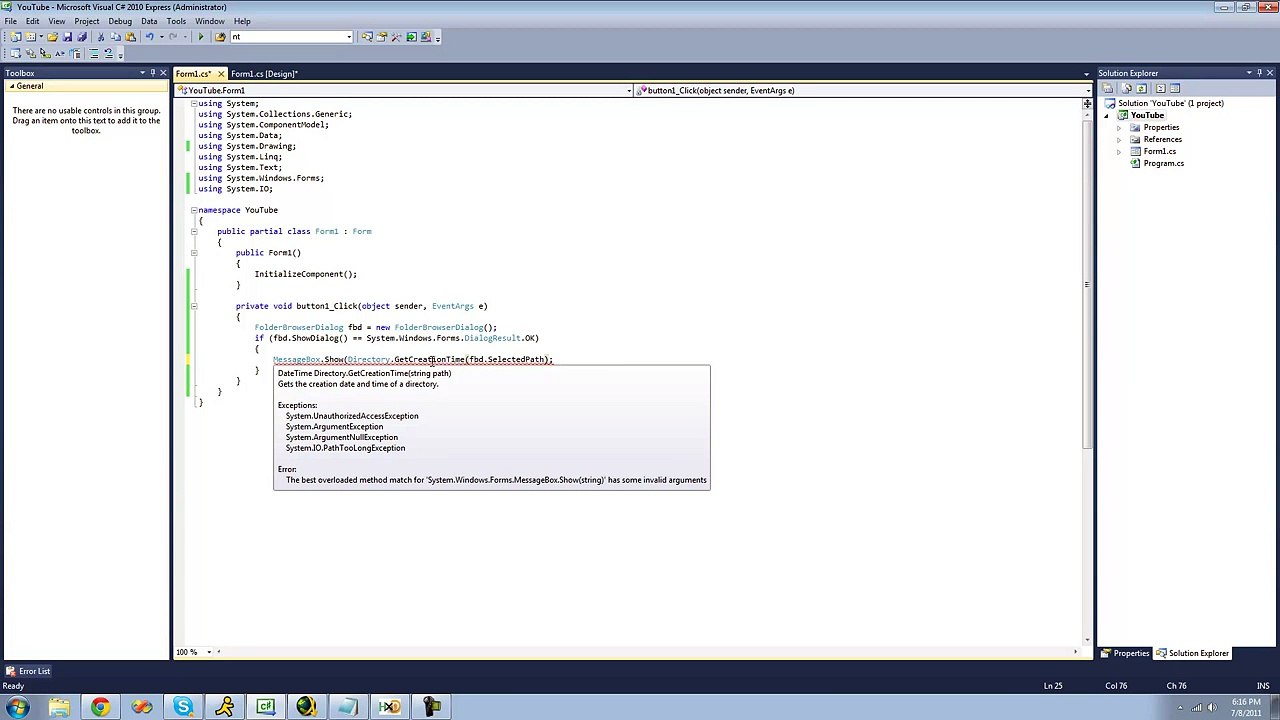Open the Tools menu
The height and width of the screenshot is (720, 1280).
(x=176, y=21)
